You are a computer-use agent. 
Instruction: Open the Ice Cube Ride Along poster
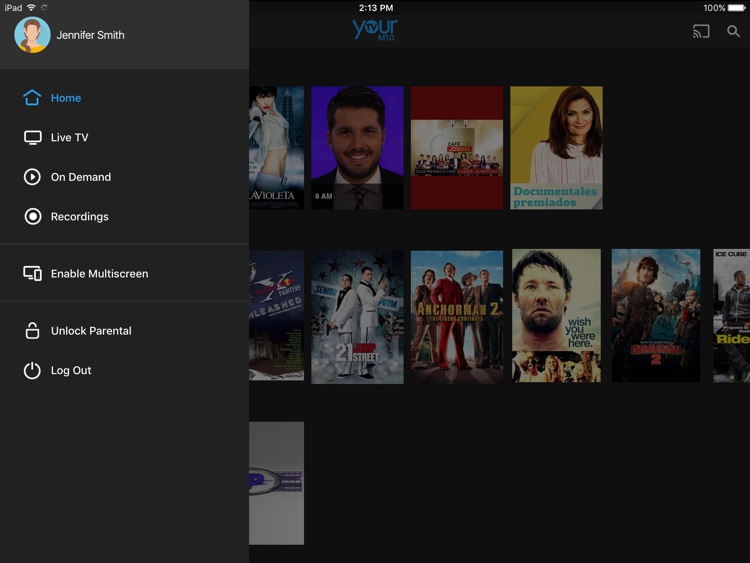731,316
